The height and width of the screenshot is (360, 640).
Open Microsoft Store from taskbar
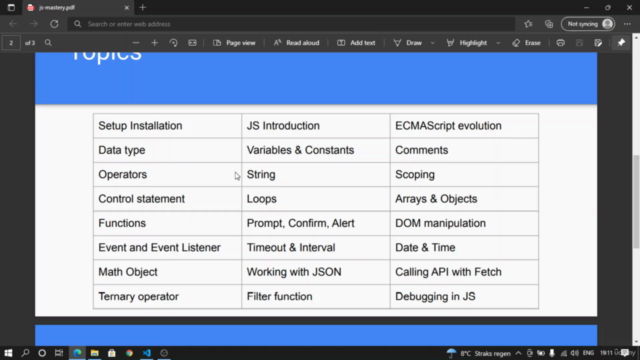(x=112, y=353)
